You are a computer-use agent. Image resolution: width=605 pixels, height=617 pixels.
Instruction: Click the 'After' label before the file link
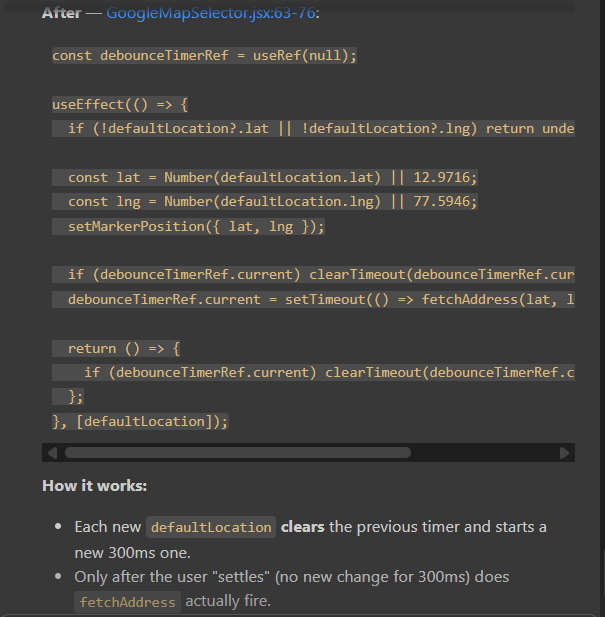61,13
